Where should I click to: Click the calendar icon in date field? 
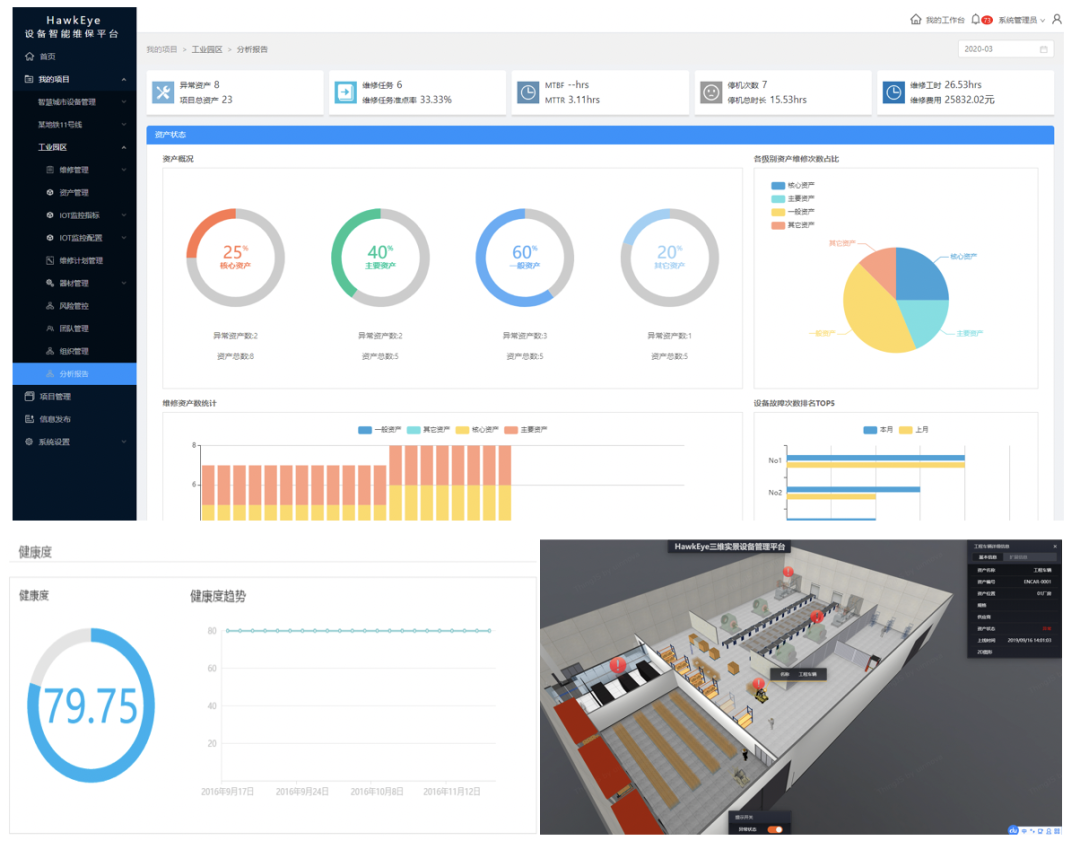click(1043, 49)
